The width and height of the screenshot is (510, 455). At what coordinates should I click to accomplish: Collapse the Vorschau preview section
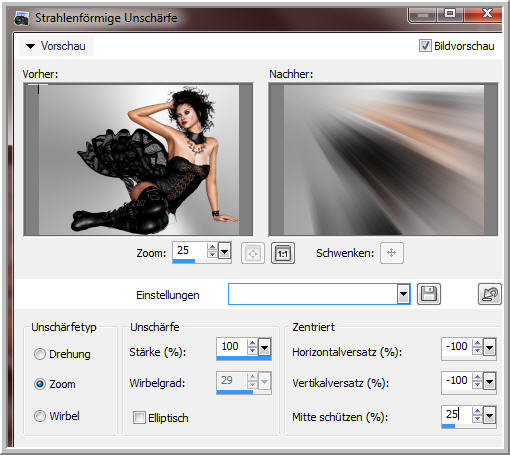(31, 46)
